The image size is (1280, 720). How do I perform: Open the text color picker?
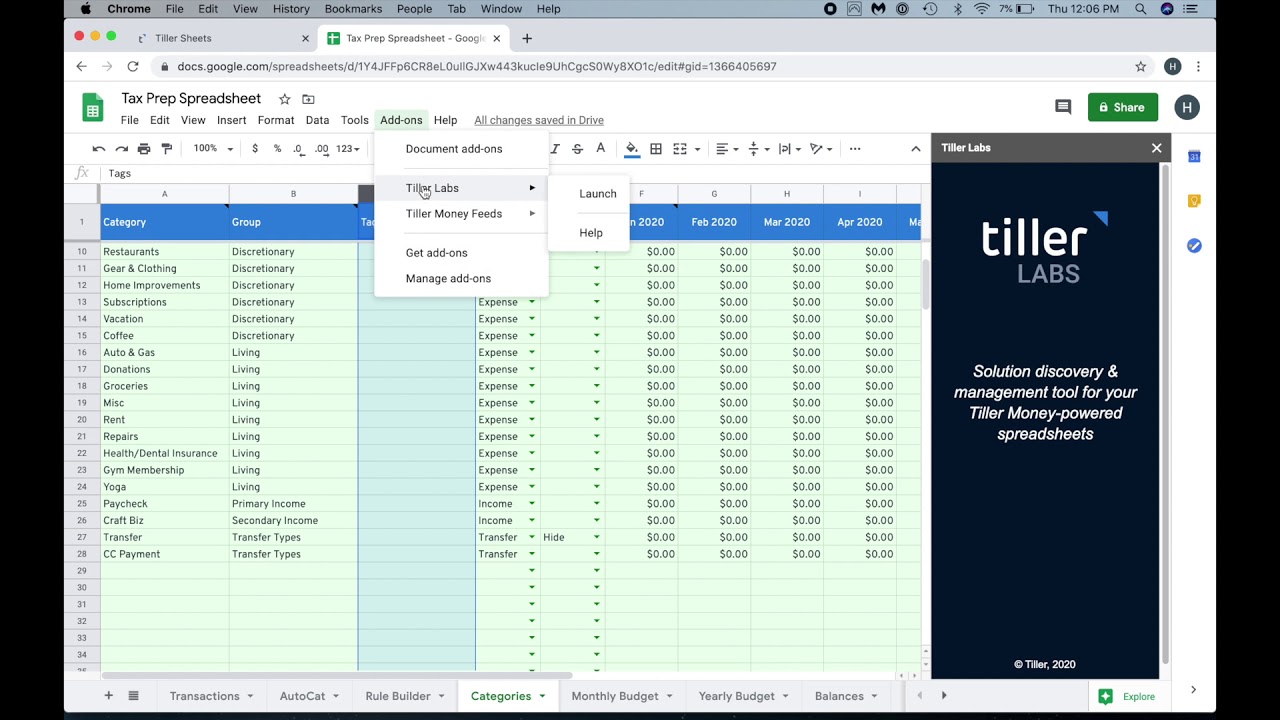pos(600,149)
